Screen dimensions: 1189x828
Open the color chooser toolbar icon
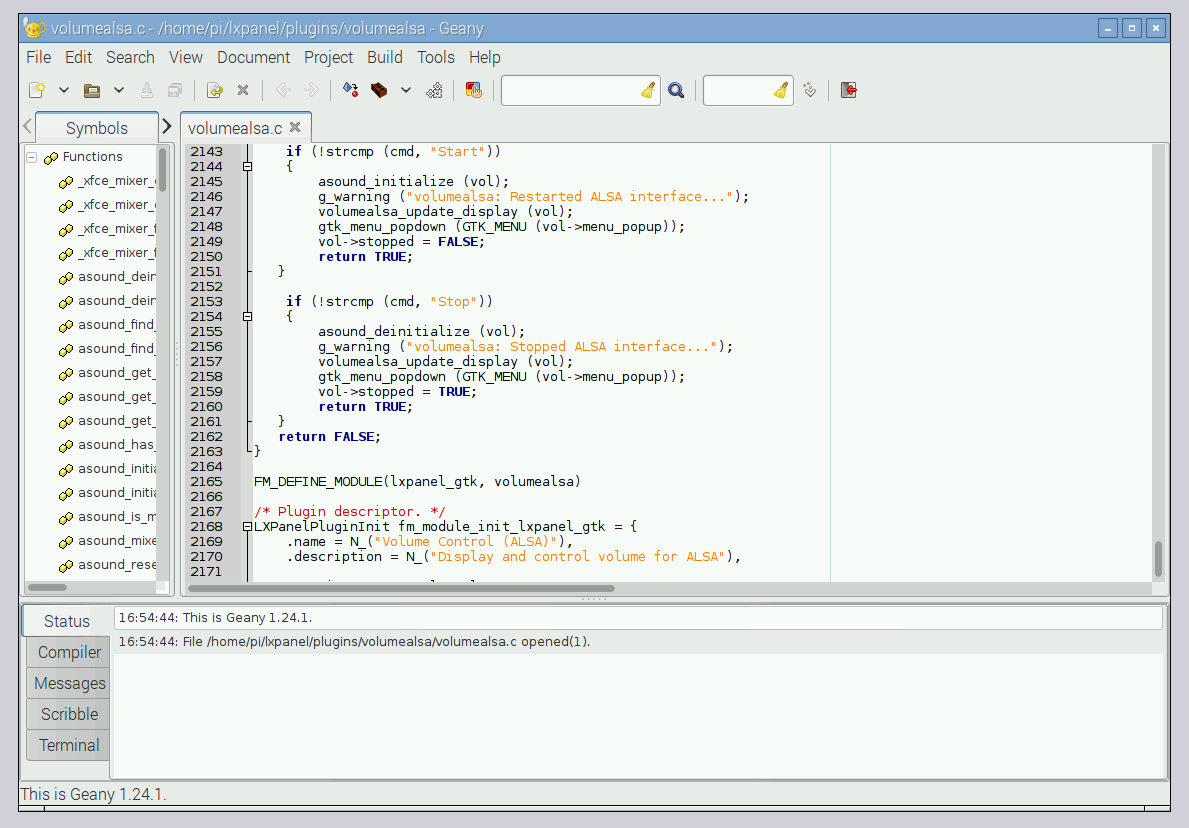[474, 90]
